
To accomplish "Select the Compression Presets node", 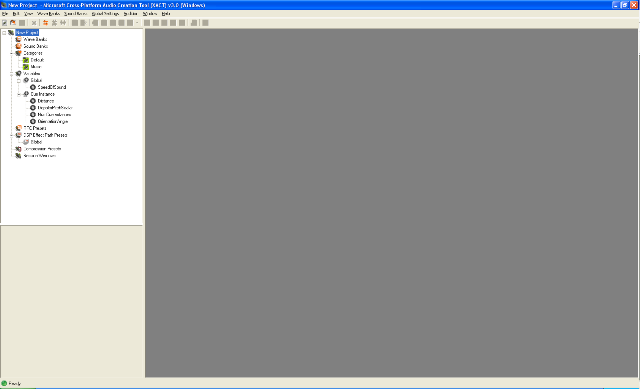I will [42, 149].
